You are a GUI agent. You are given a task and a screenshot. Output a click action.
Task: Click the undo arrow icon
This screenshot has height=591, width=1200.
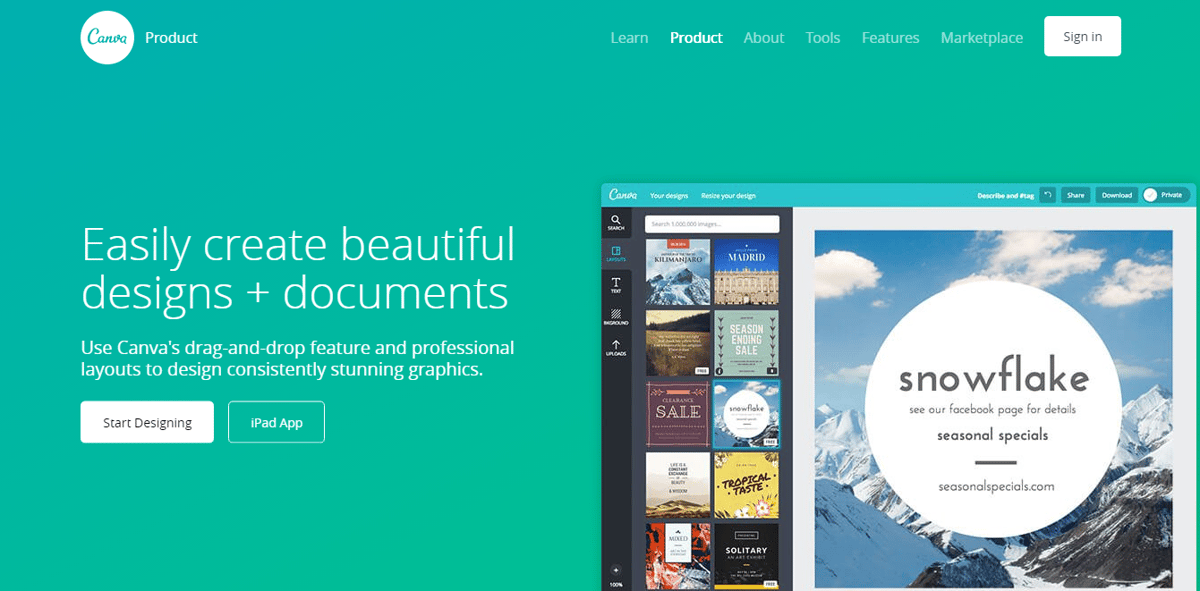coord(1047,195)
